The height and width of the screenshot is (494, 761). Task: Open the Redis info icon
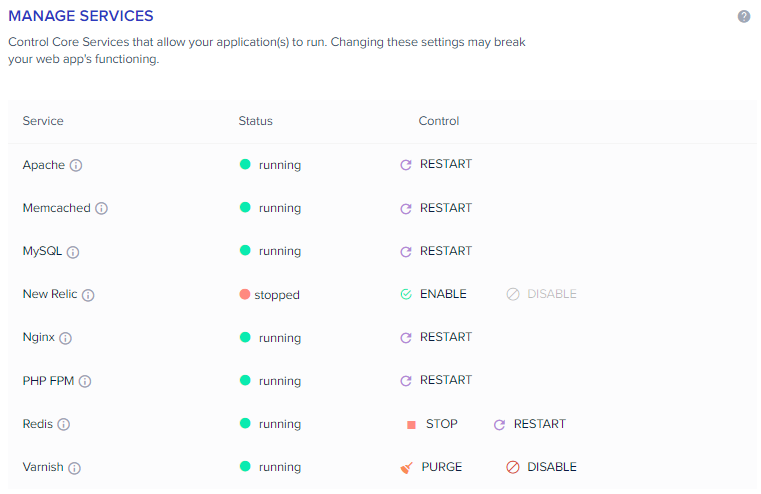pyautogui.click(x=64, y=425)
